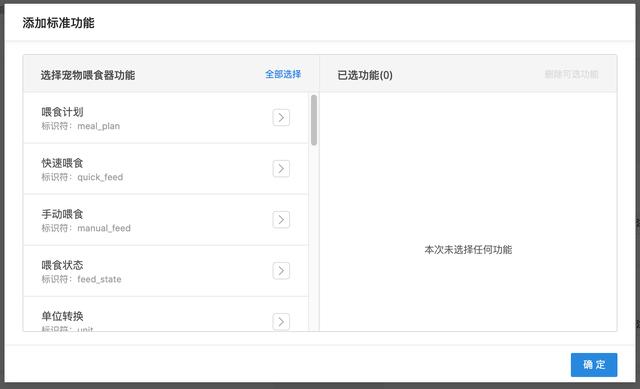Click the greyed-out link beside 已选功能
The image size is (640, 389).
(571, 74)
